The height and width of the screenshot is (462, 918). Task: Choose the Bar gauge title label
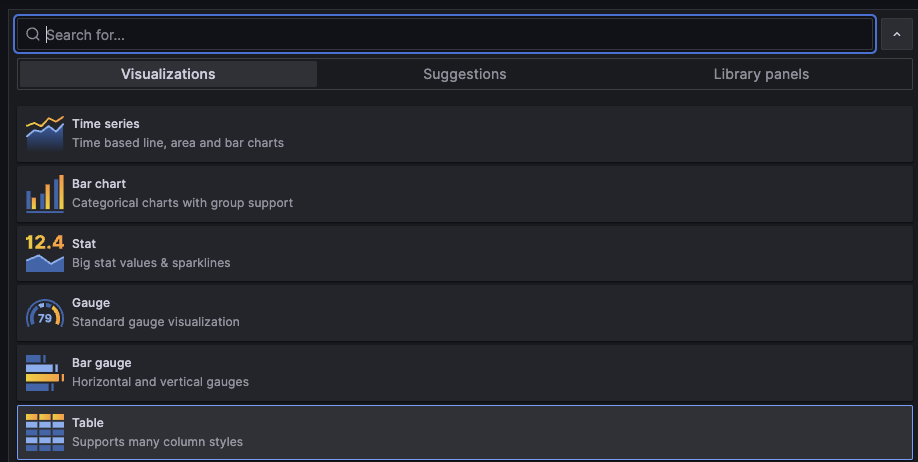[102, 363]
